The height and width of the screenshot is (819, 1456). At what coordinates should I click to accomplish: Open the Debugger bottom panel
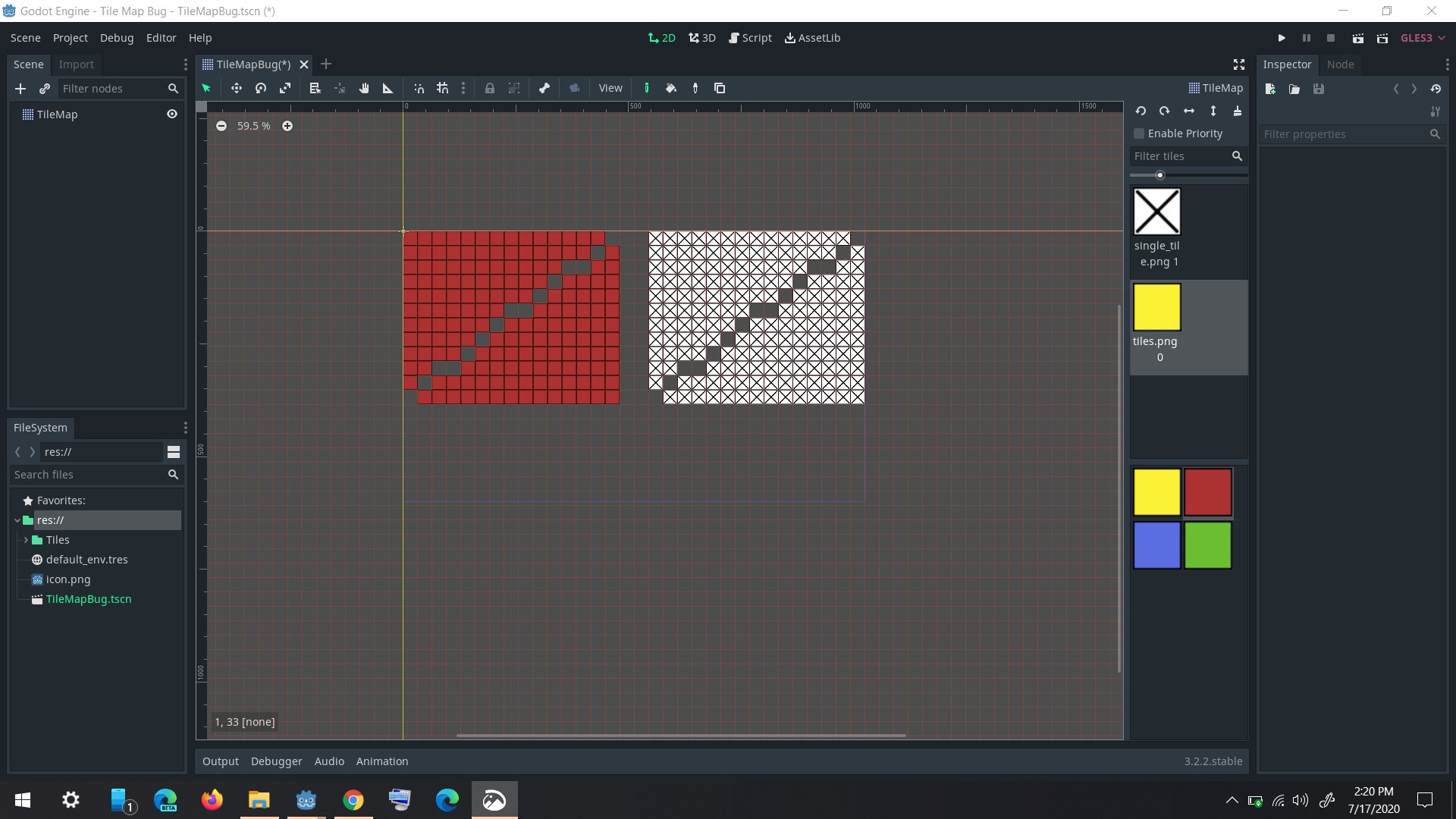[277, 761]
